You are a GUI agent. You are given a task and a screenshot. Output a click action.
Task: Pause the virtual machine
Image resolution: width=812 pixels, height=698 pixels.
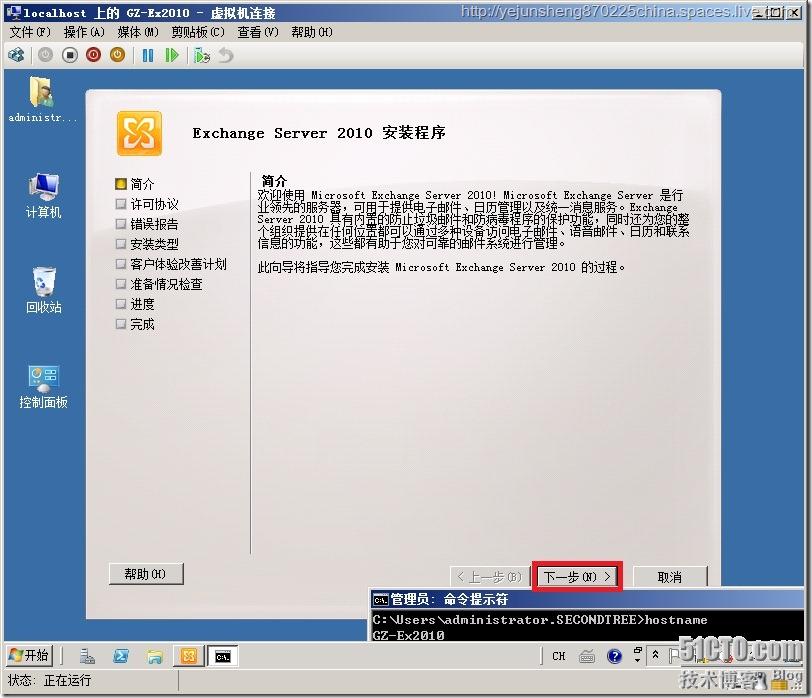tap(148, 55)
